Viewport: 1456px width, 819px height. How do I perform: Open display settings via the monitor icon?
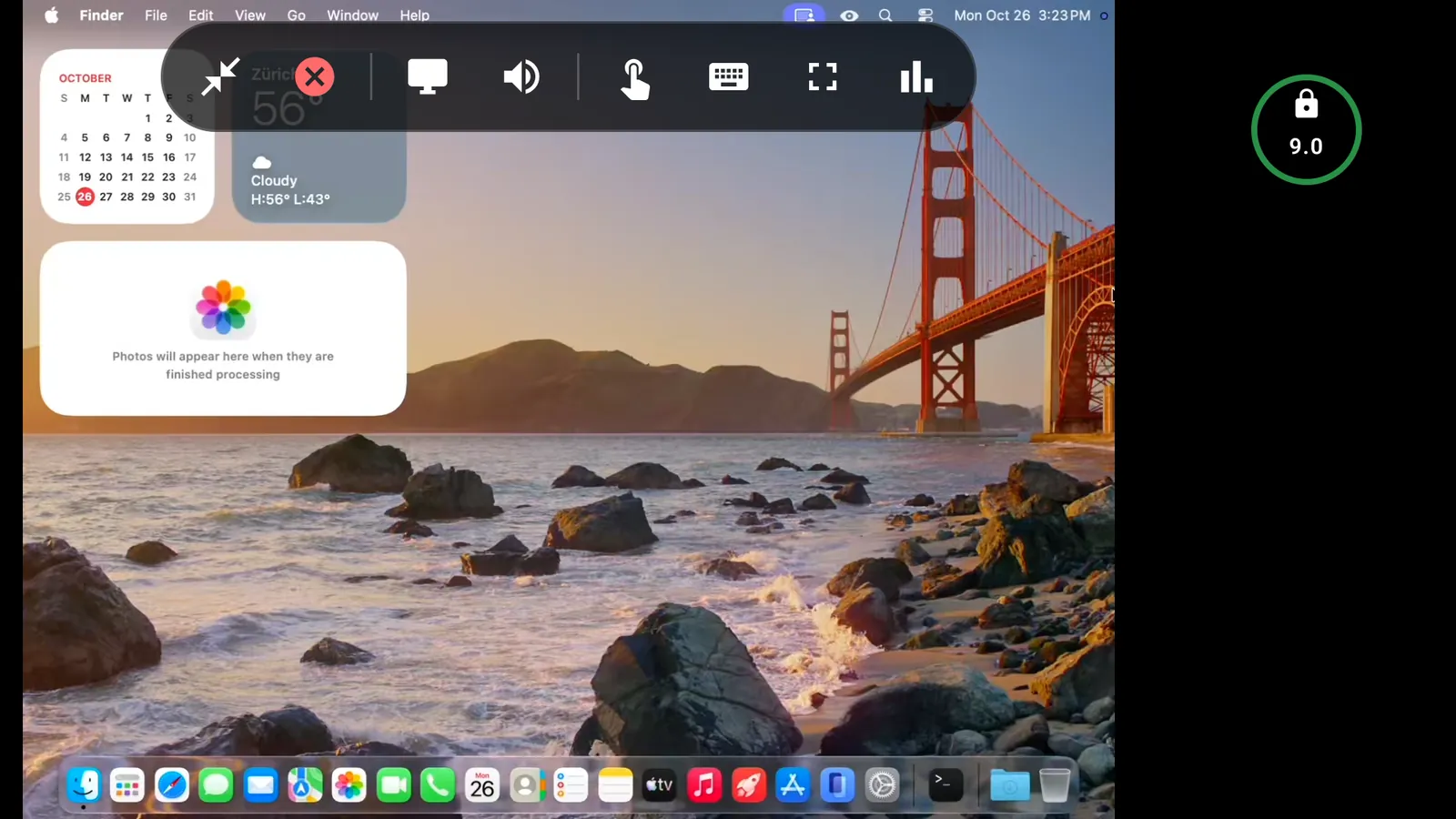click(428, 76)
